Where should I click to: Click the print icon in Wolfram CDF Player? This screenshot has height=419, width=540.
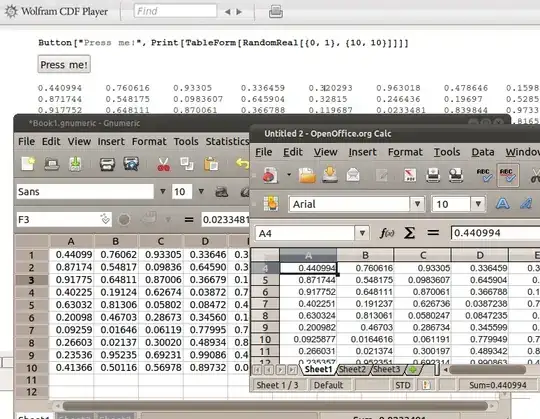pyautogui.click(x=276, y=12)
